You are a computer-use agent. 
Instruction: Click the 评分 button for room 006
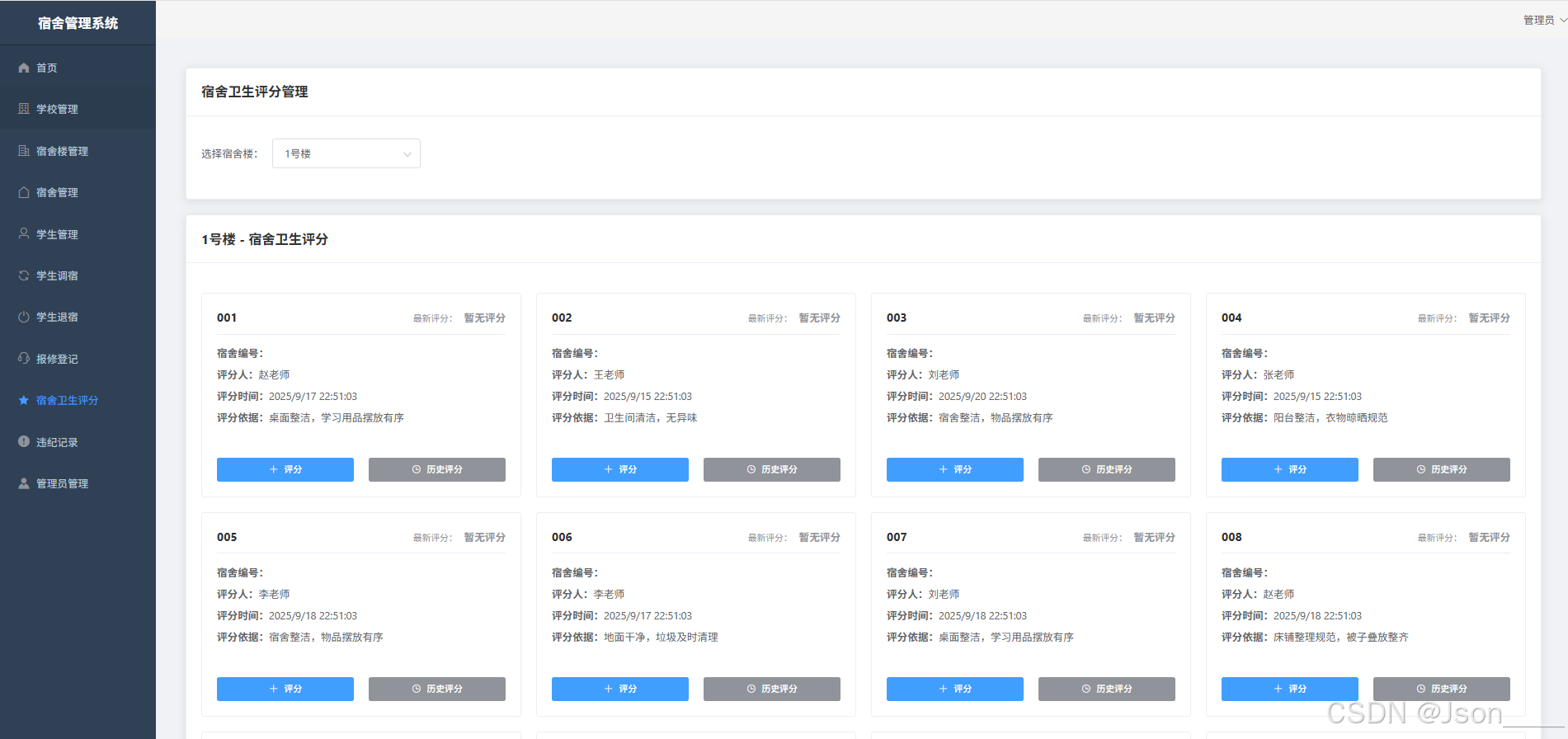tap(620, 689)
